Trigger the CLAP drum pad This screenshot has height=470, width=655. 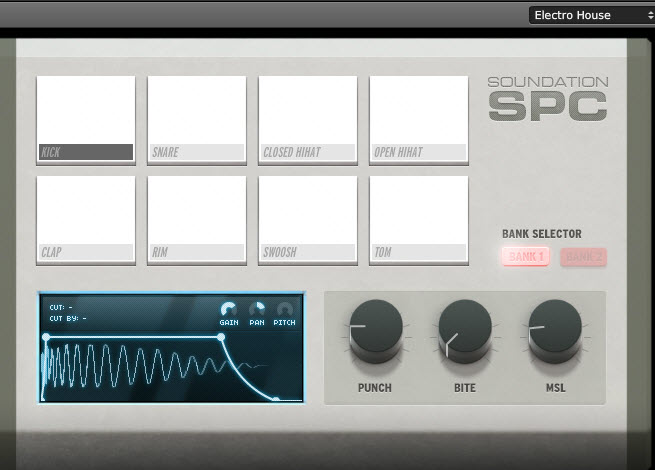(86, 220)
